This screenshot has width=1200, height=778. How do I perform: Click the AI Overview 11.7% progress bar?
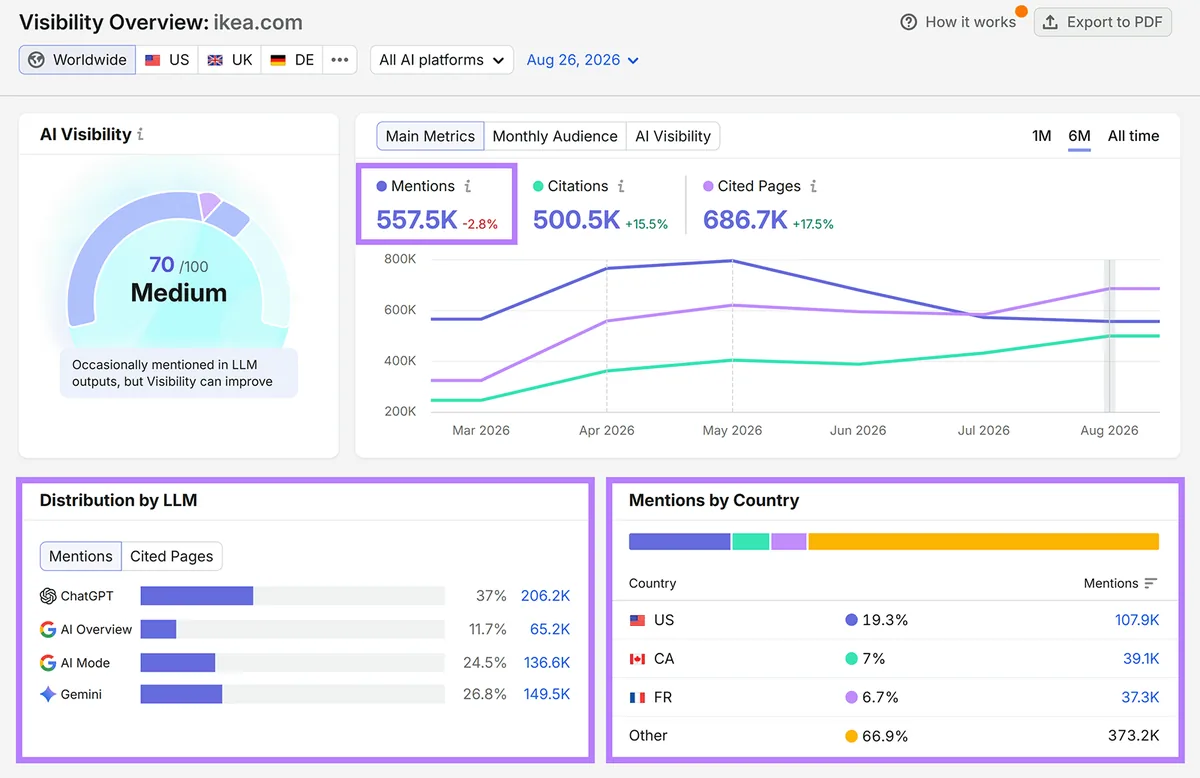[293, 629]
